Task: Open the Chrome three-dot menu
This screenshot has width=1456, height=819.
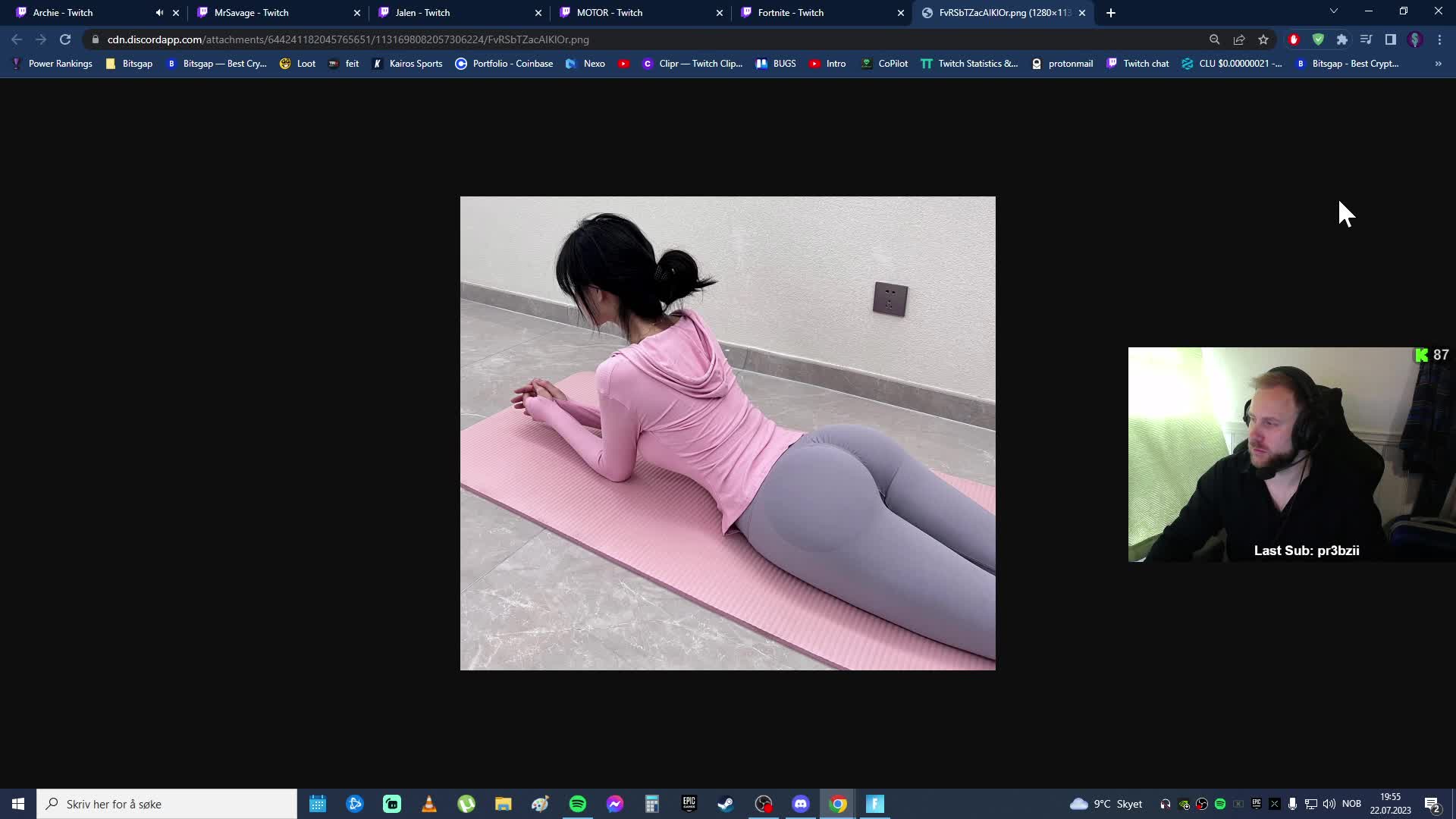Action: 1439,39
